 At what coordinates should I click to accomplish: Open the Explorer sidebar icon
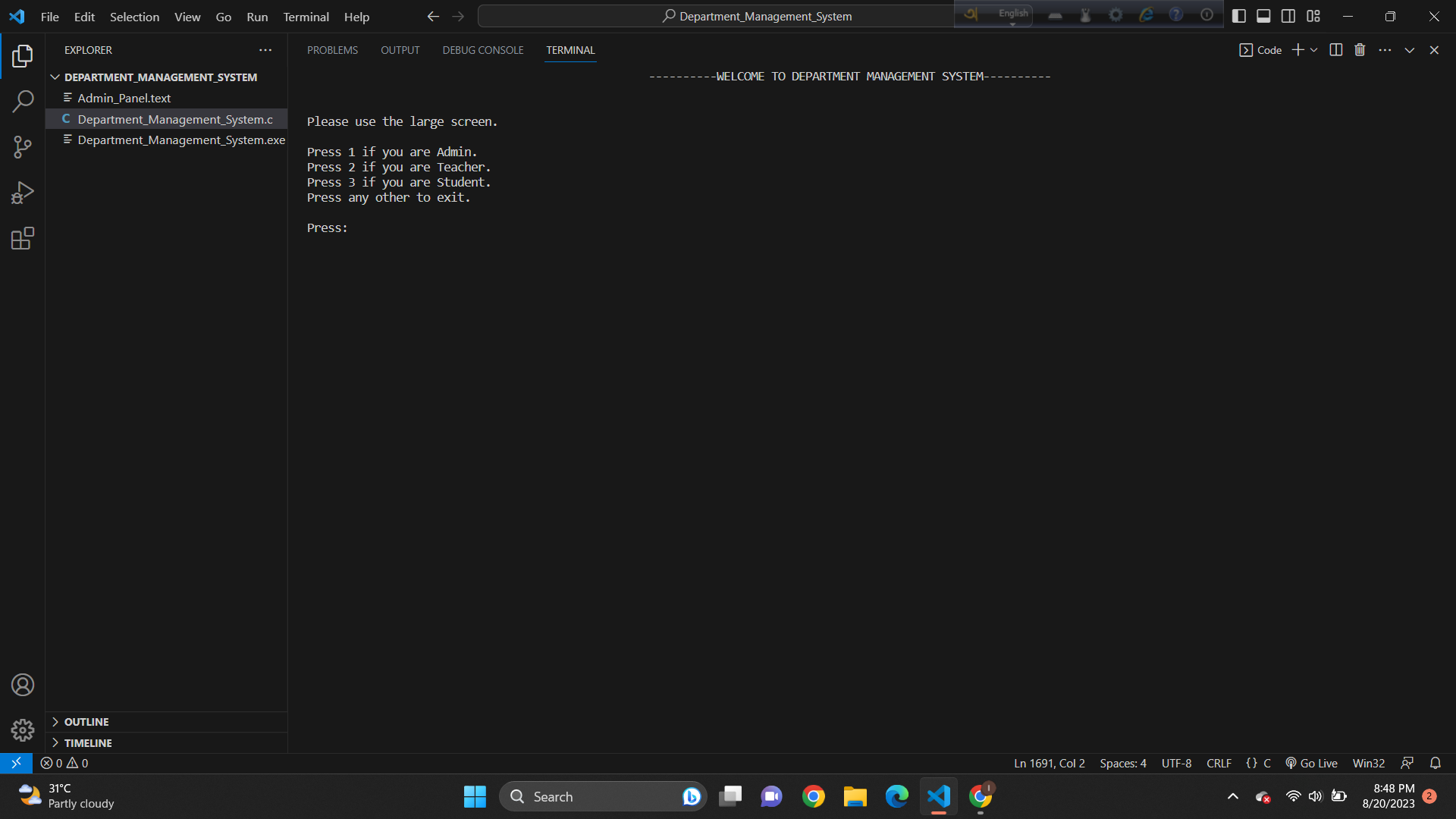click(22, 55)
